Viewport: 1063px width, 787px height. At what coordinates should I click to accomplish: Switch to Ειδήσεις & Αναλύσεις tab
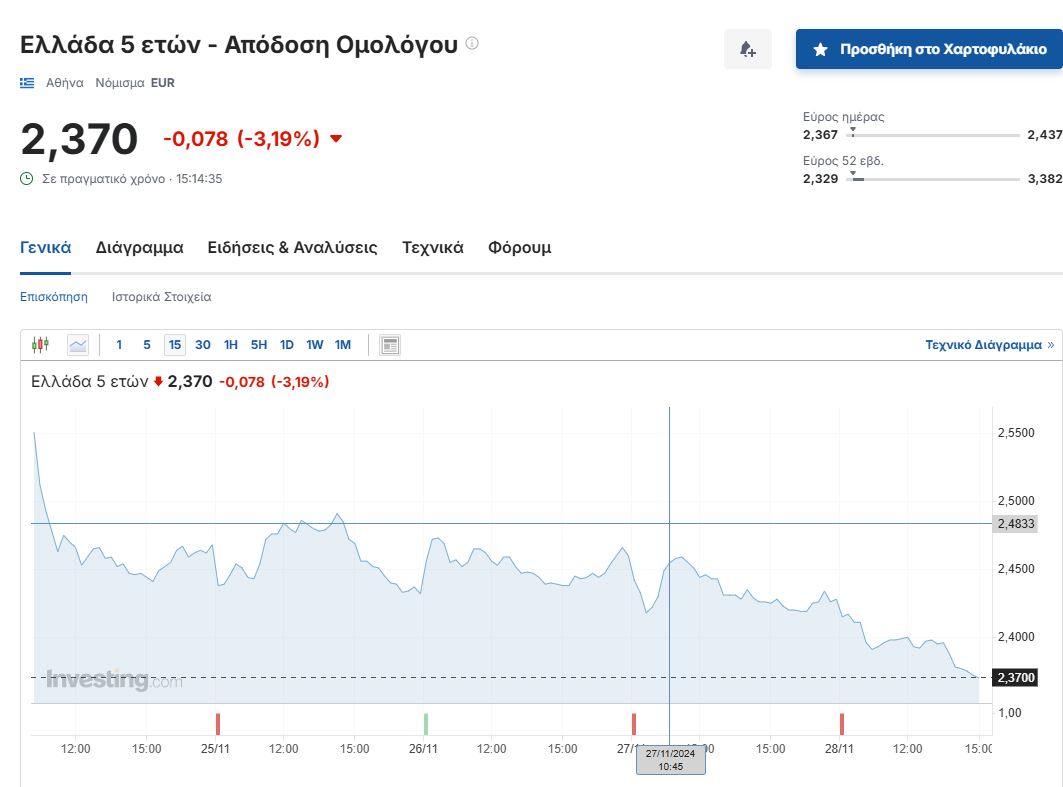(292, 248)
